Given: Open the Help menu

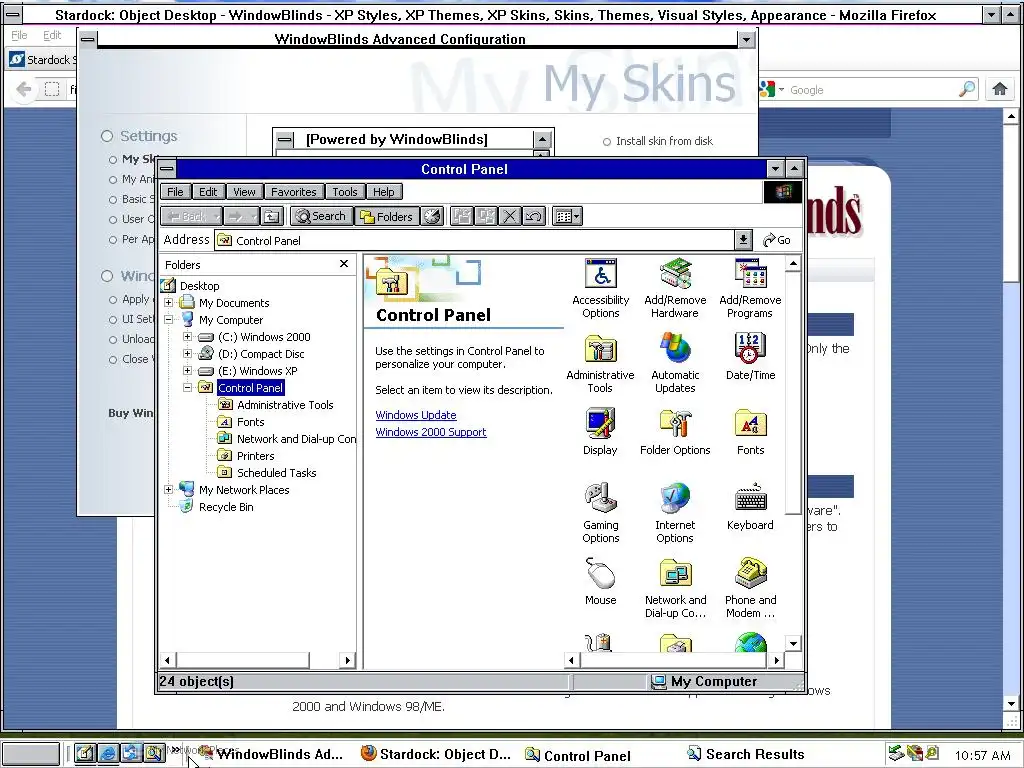Looking at the screenshot, I should (x=383, y=191).
